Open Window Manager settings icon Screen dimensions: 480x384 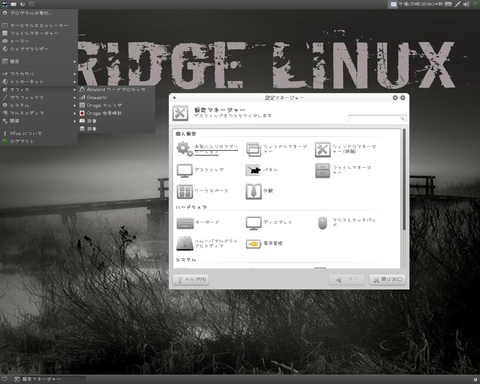pyautogui.click(x=254, y=149)
